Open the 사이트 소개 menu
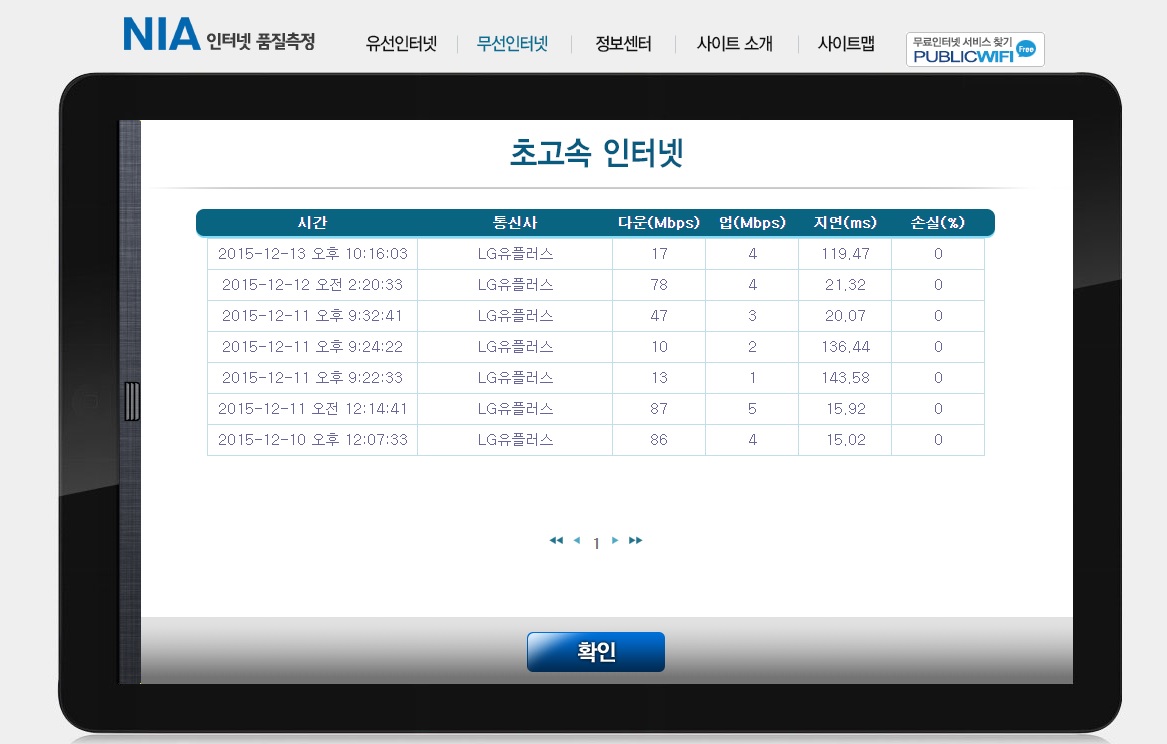 (x=735, y=44)
